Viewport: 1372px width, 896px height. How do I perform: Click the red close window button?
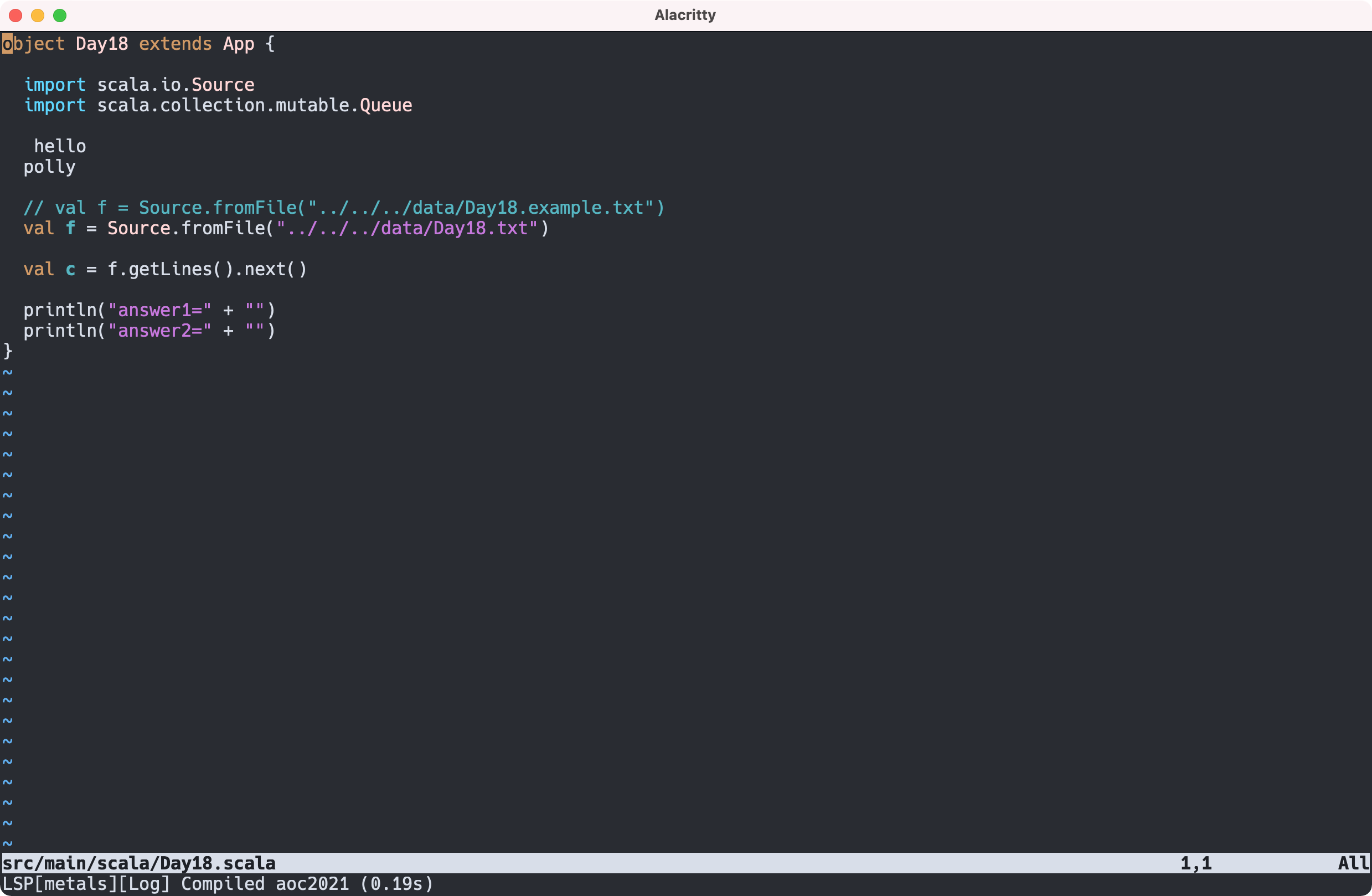(x=16, y=16)
